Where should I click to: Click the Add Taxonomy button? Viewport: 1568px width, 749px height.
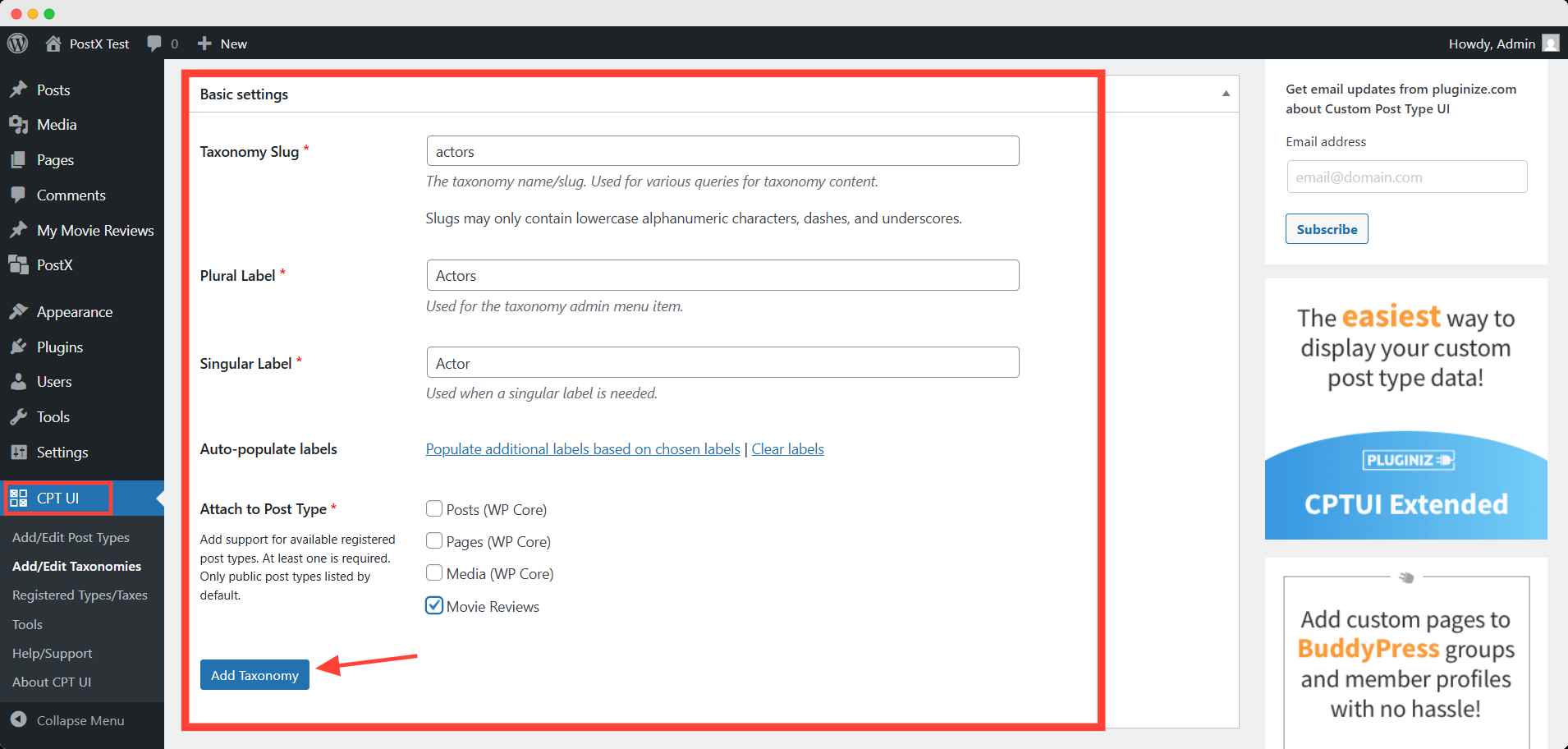coord(254,675)
